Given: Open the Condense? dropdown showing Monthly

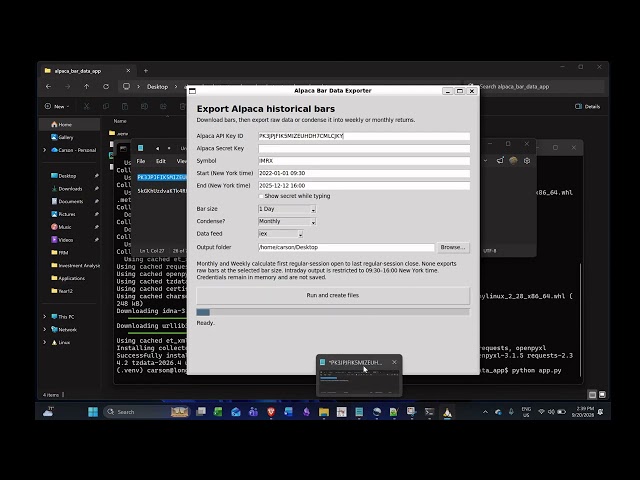Looking at the screenshot, I should pyautogui.click(x=287, y=222).
